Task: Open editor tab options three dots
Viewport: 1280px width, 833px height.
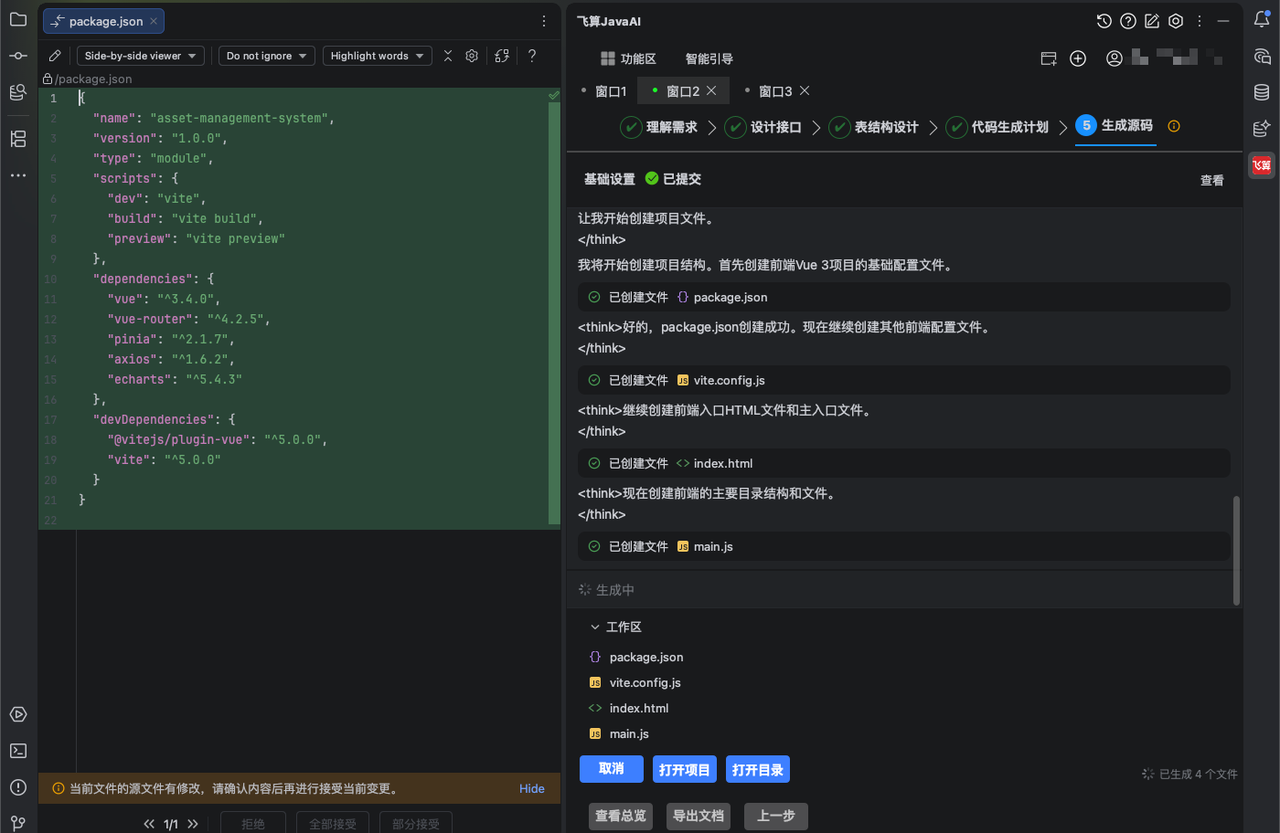Action: pyautogui.click(x=544, y=21)
